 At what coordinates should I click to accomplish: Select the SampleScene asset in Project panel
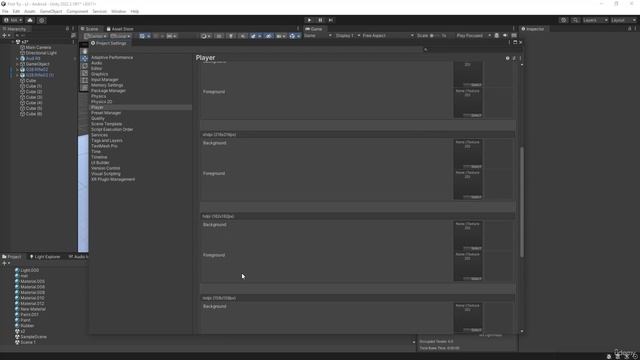[x=33, y=337]
